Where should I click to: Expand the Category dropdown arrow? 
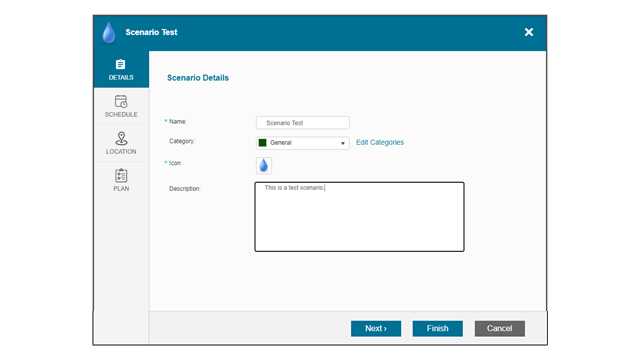pyautogui.click(x=343, y=143)
